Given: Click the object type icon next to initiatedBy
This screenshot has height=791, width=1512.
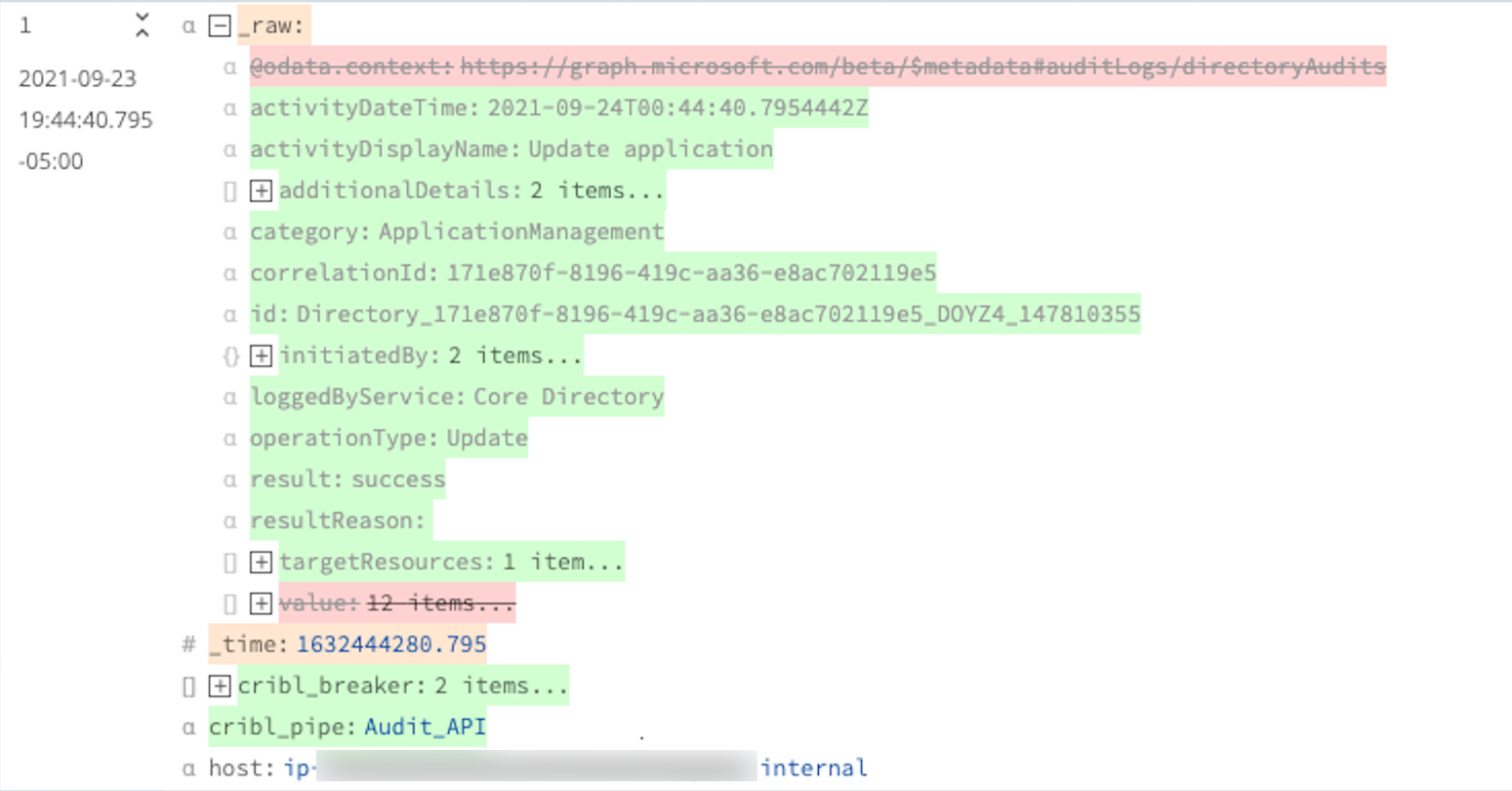Looking at the screenshot, I should 229,355.
